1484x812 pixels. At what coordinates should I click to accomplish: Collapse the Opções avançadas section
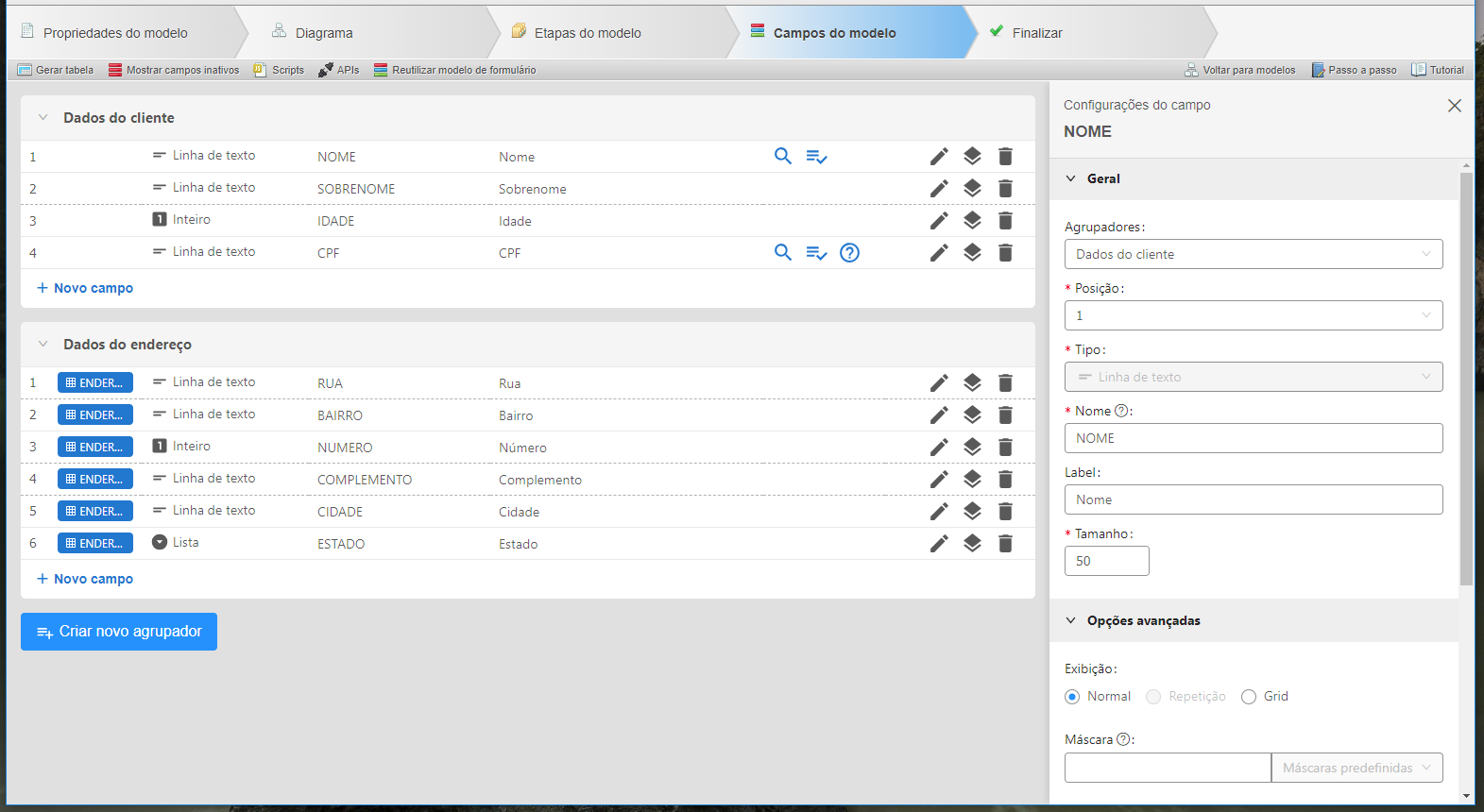[x=1071, y=620]
